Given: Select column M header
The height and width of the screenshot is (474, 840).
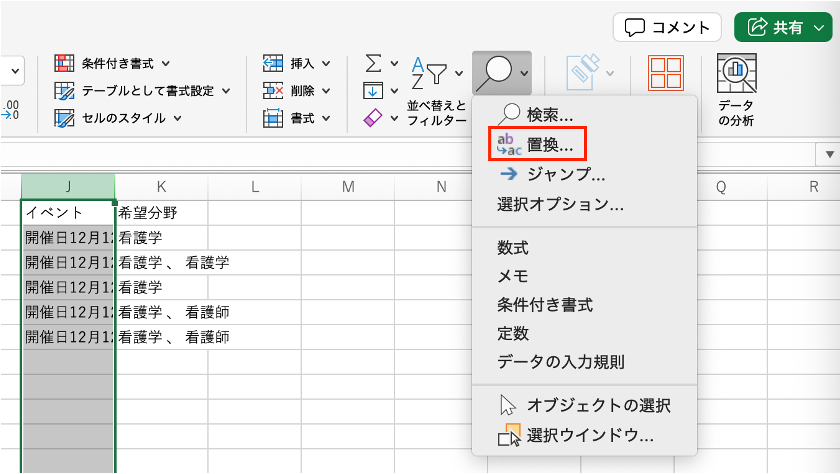Looking at the screenshot, I should [348, 186].
